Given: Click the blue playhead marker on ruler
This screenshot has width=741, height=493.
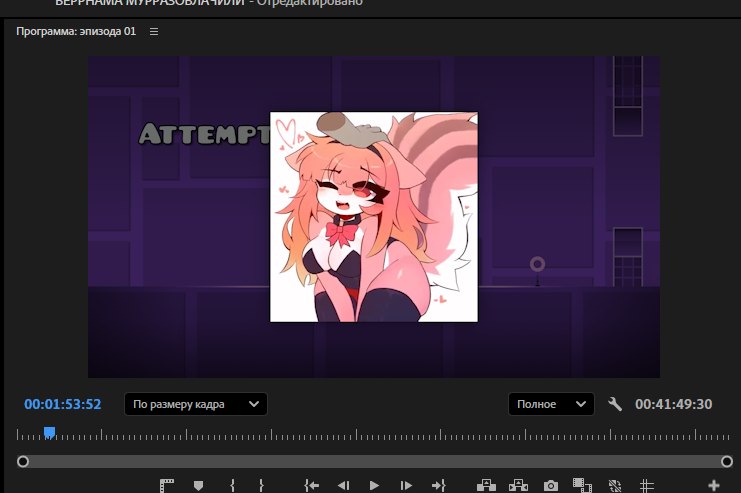Looking at the screenshot, I should point(50,432).
